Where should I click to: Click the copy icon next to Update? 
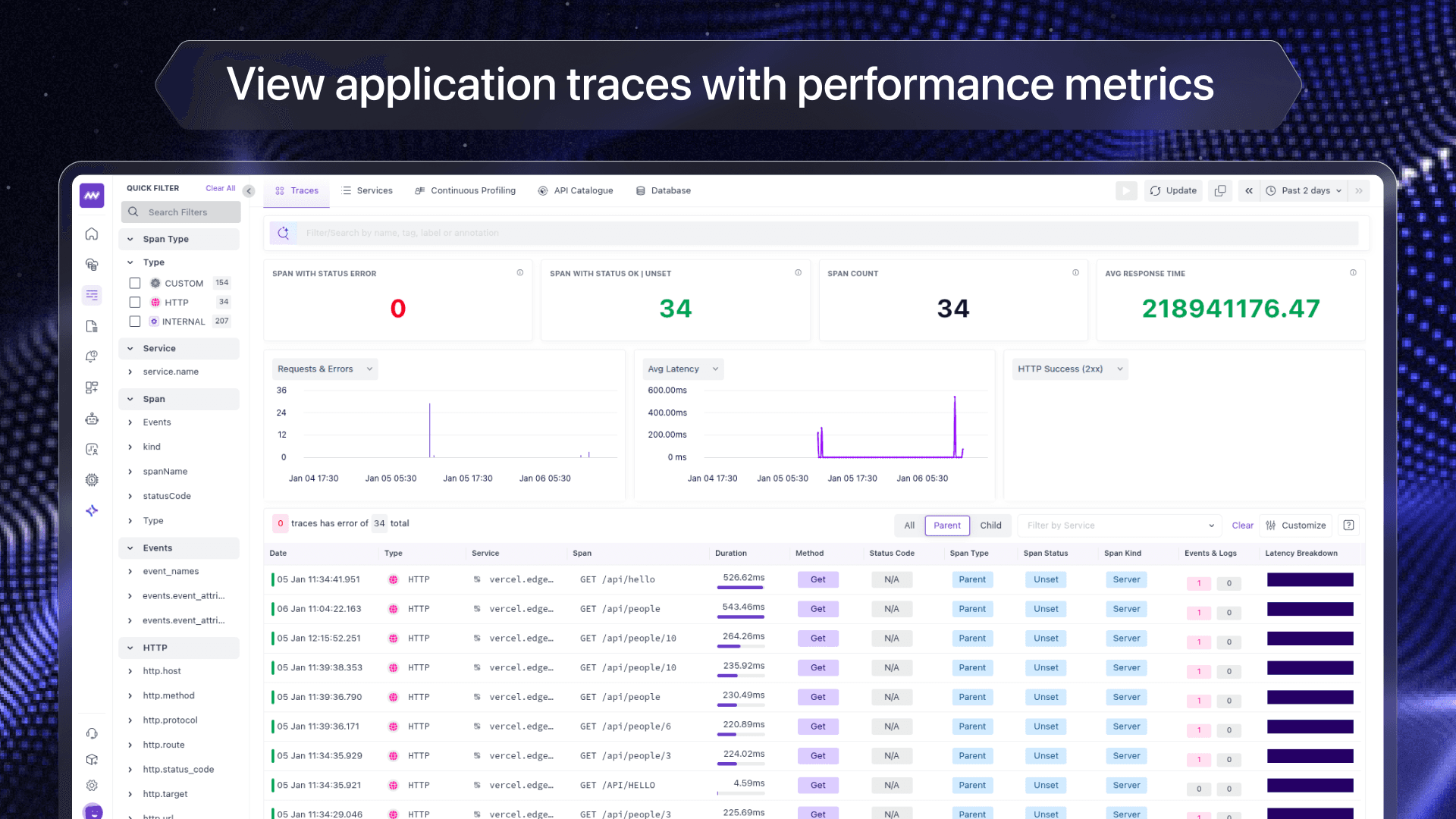pos(1220,191)
